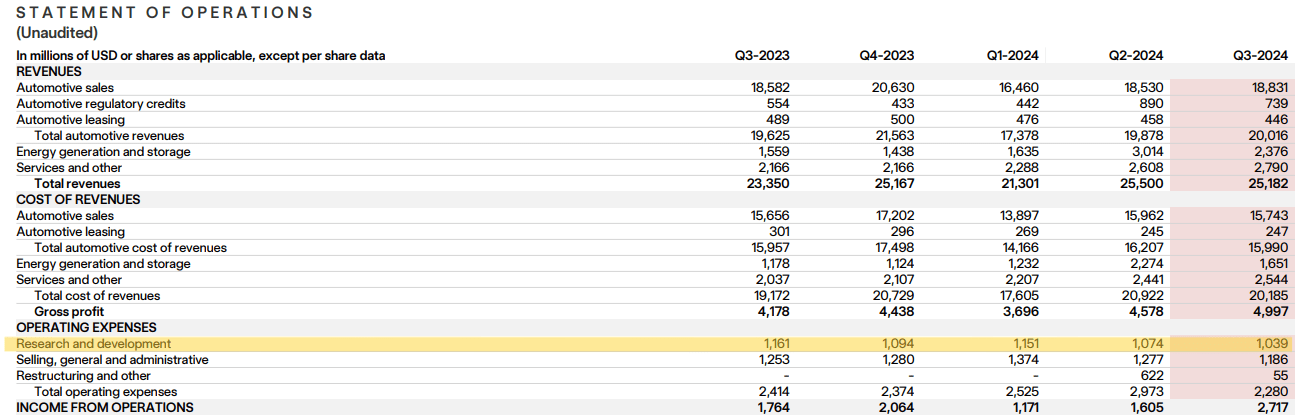
Task: Select Q1-2024 total cost of revenues 17,605
Action: click(x=1019, y=296)
